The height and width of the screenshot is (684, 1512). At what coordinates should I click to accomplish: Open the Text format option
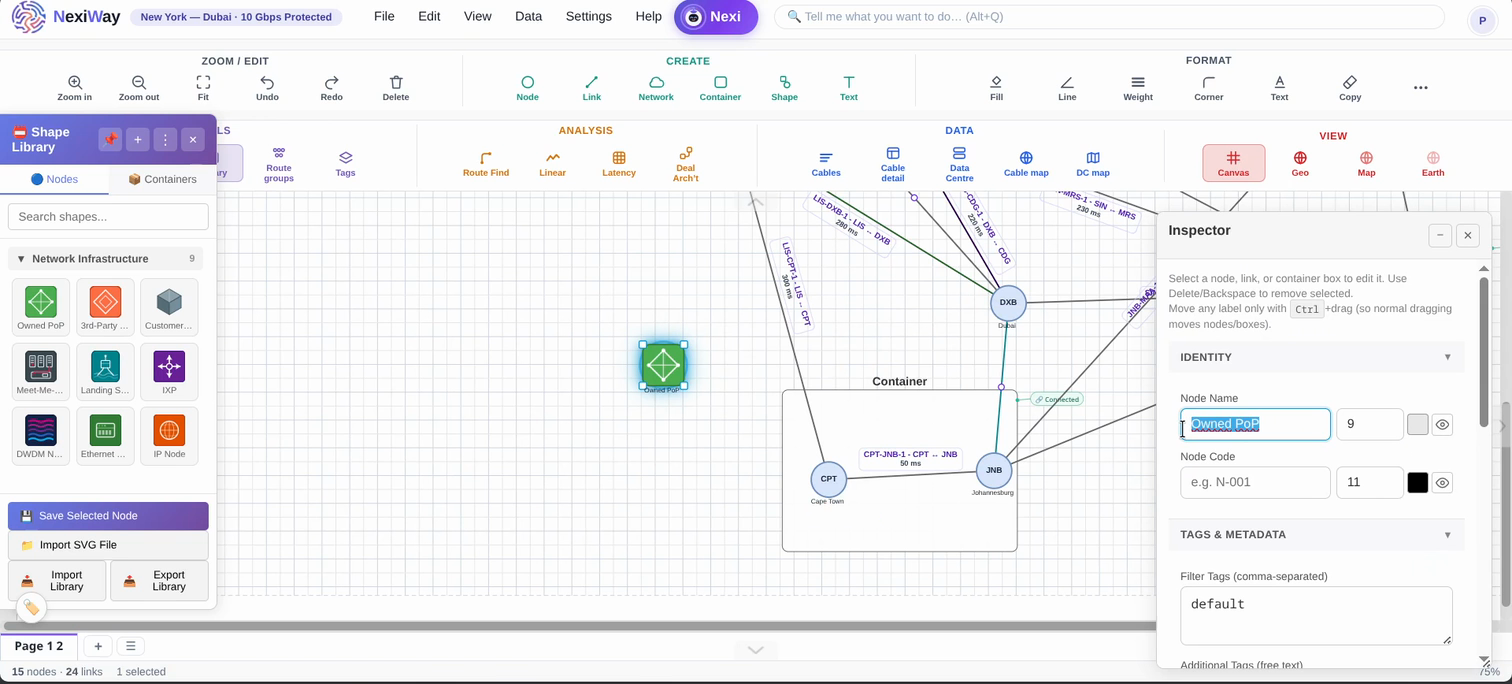coord(1279,88)
